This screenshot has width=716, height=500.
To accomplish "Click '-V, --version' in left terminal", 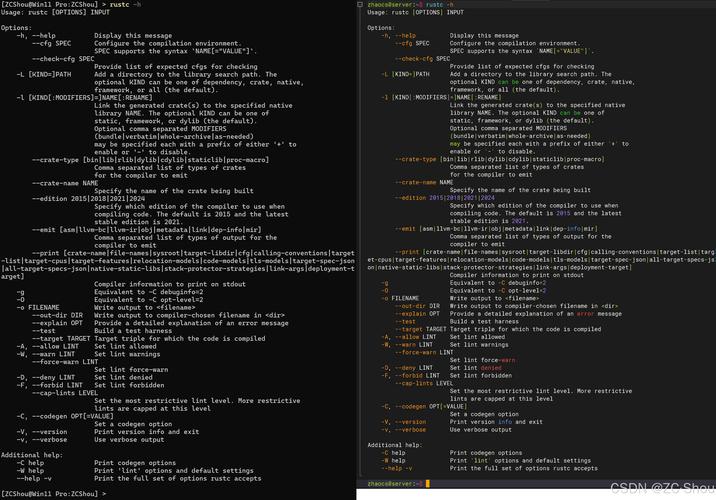I will click(x=42, y=432).
